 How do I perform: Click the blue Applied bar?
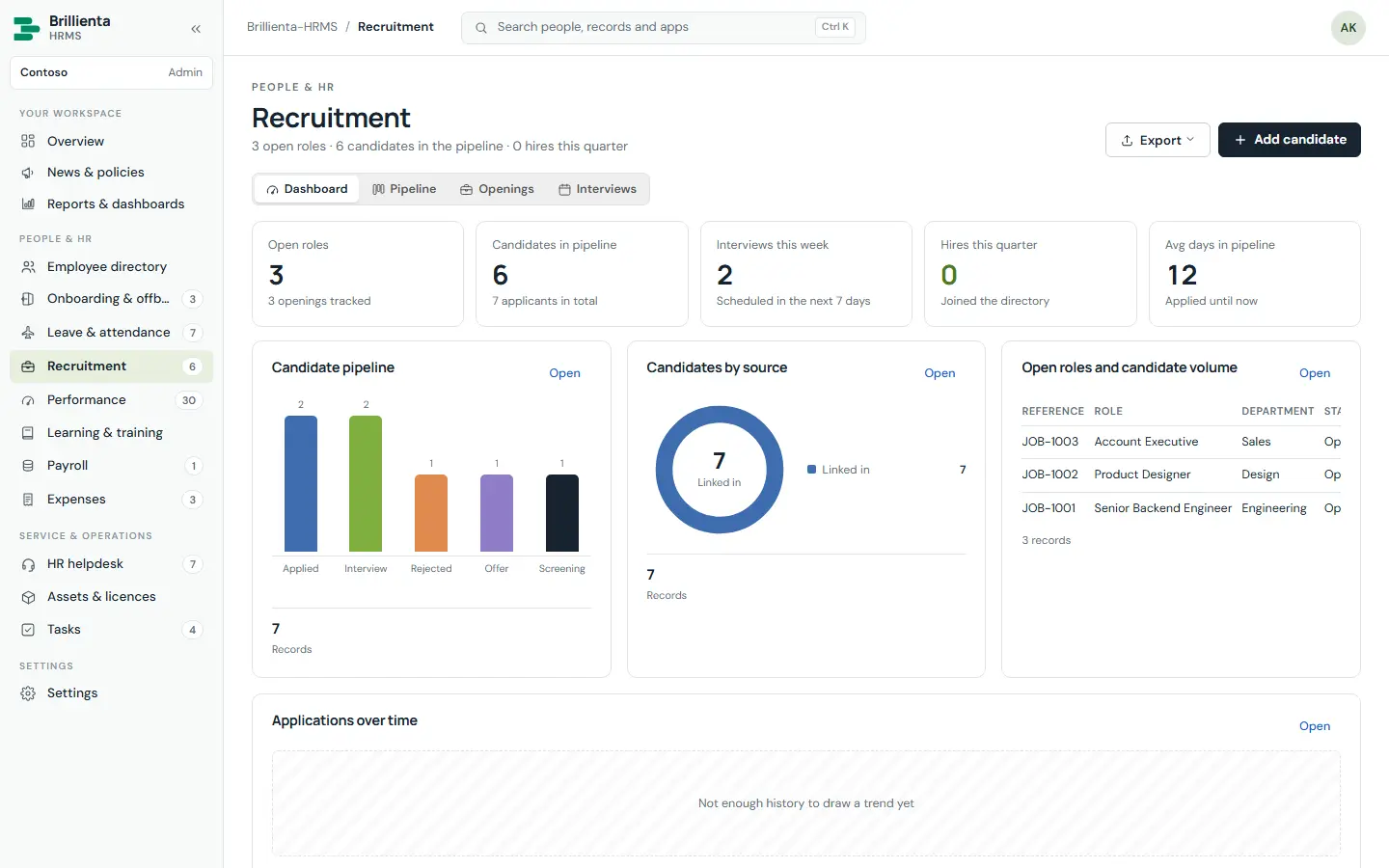click(x=301, y=483)
